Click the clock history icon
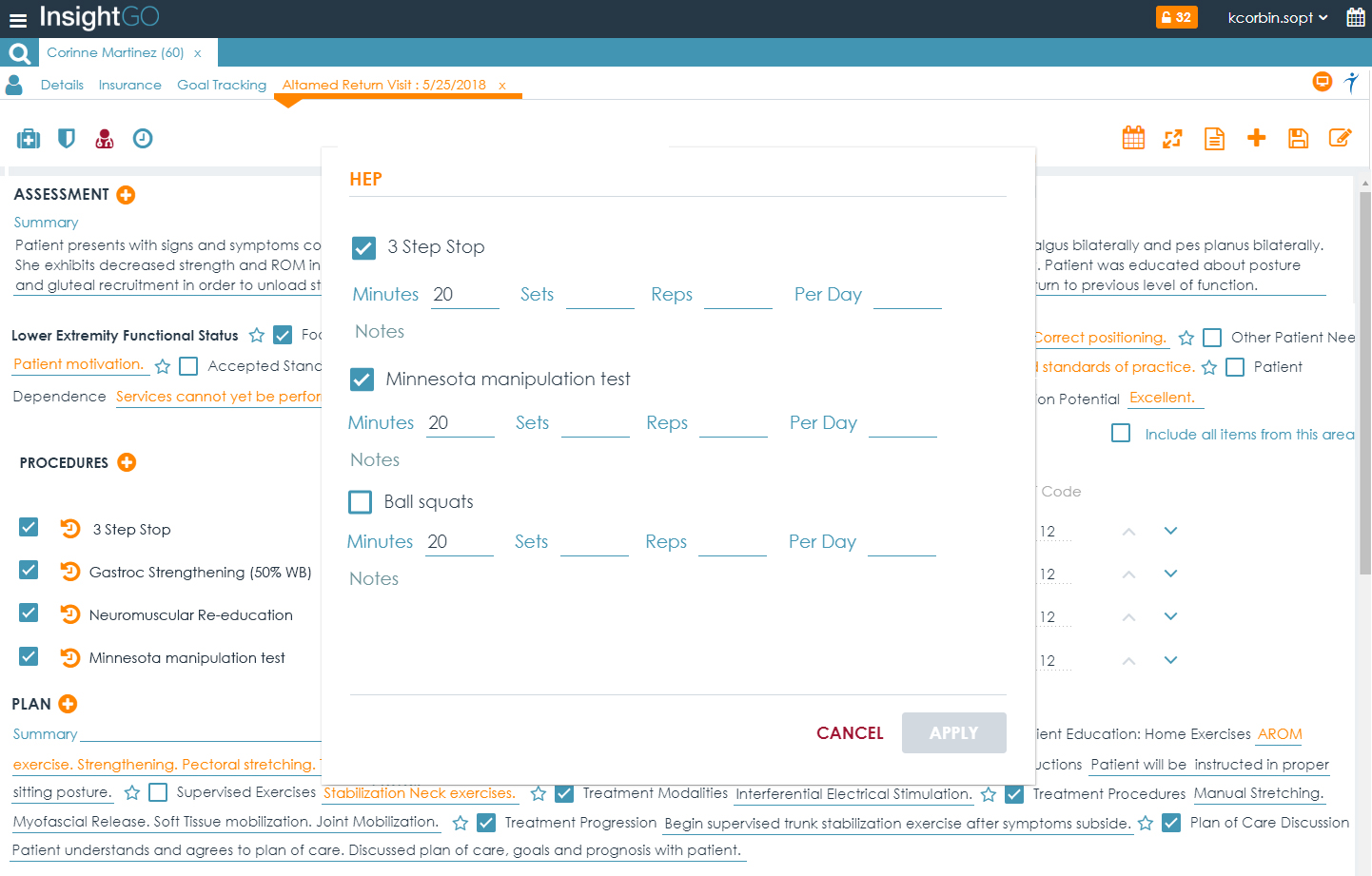 (143, 139)
